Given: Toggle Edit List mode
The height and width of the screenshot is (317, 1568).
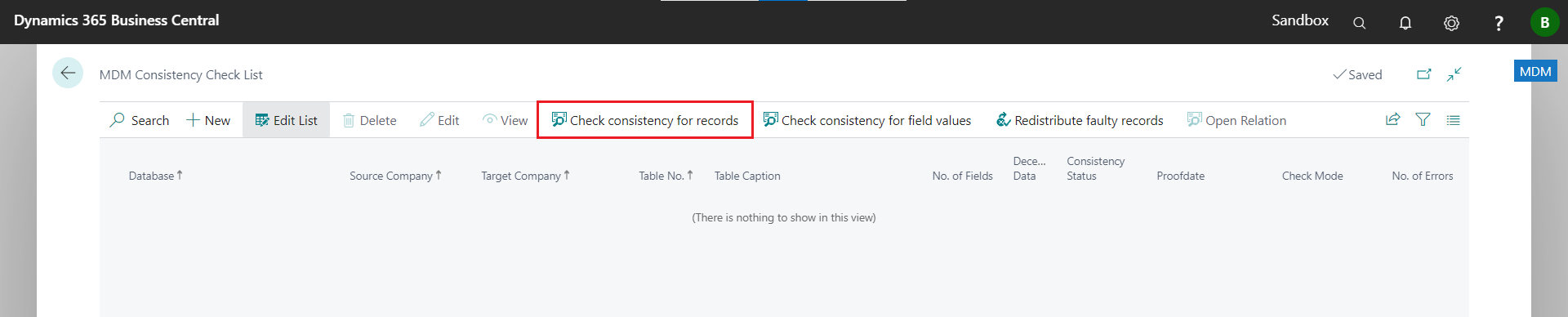Looking at the screenshot, I should pos(286,120).
